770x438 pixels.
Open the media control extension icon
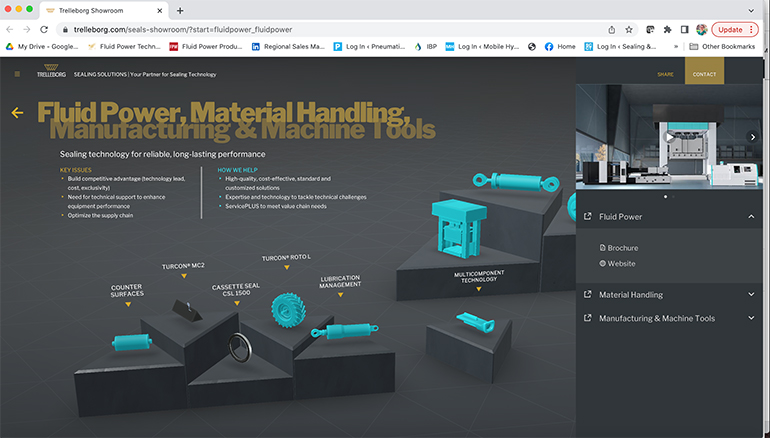coord(650,29)
